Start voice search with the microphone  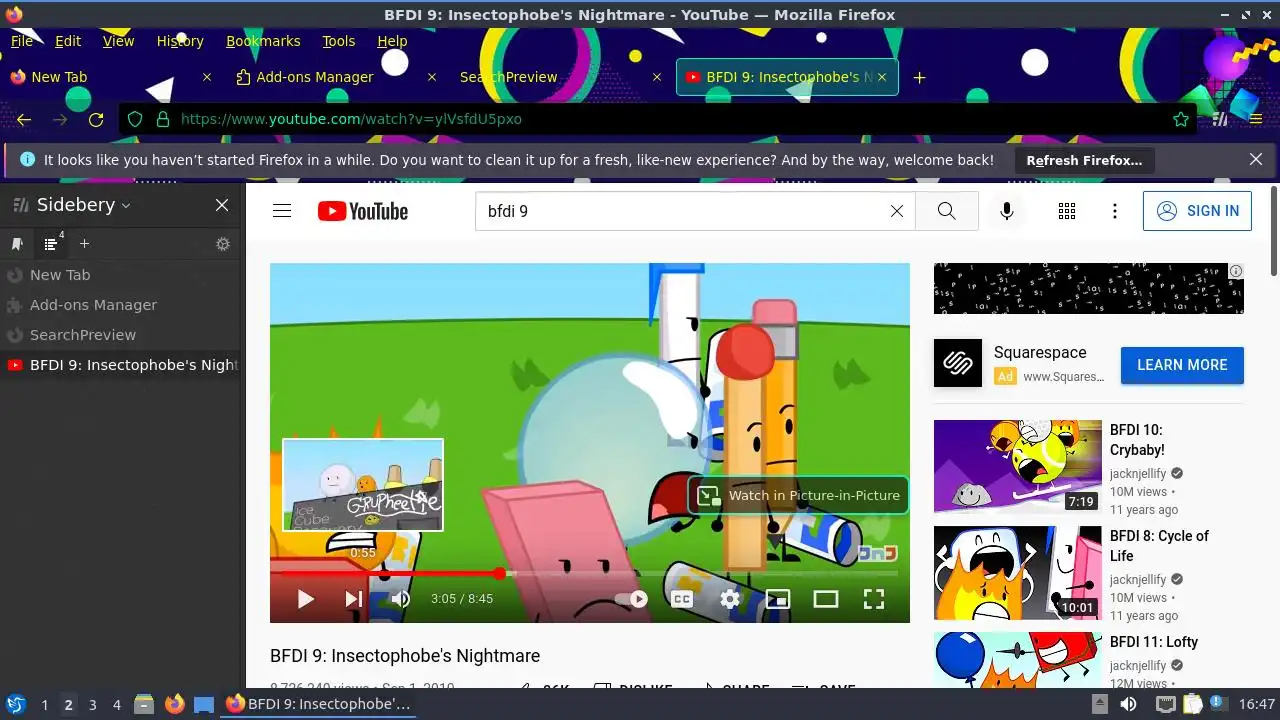click(x=1007, y=211)
